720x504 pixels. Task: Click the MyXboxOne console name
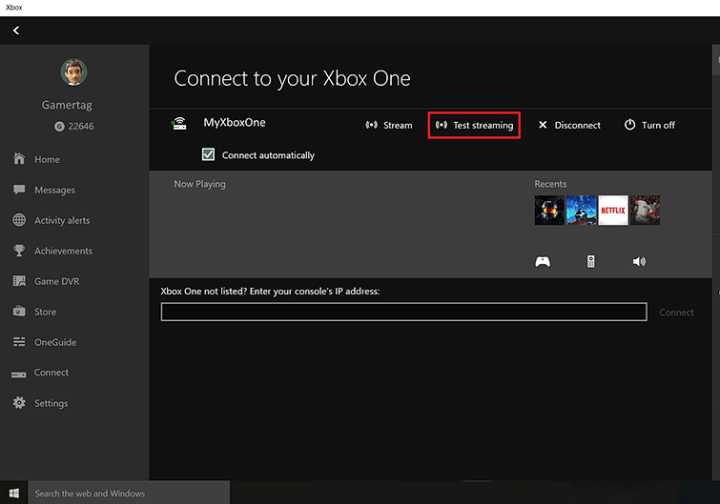(x=234, y=123)
